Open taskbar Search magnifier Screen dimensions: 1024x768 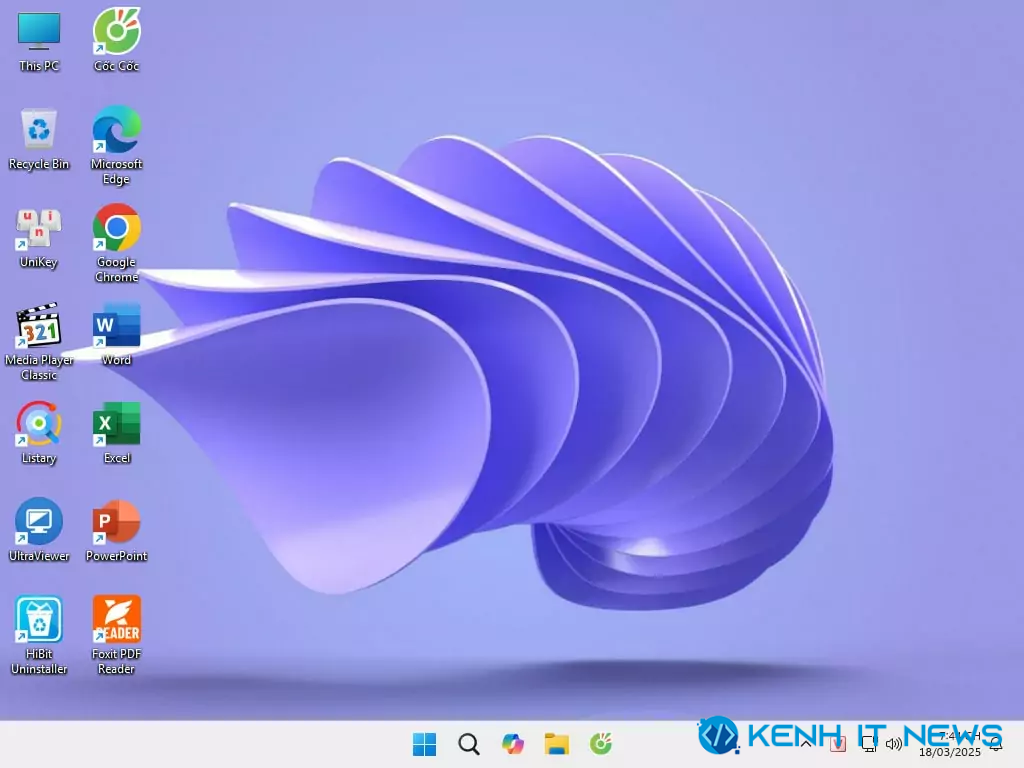click(x=469, y=744)
